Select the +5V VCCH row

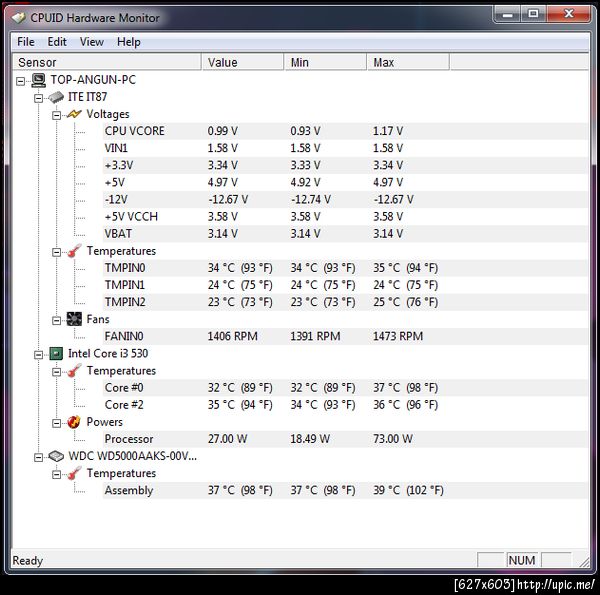click(346, 217)
